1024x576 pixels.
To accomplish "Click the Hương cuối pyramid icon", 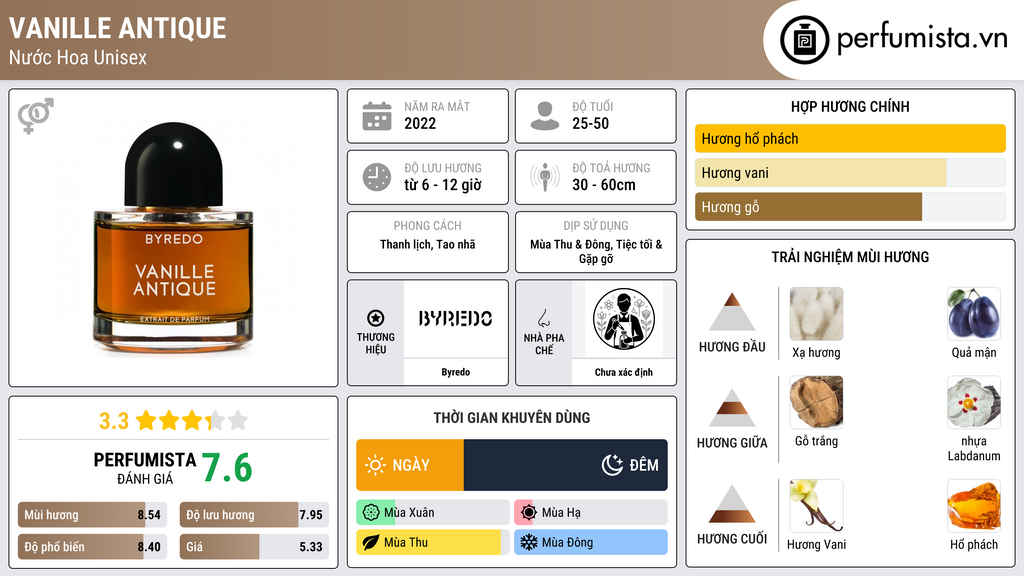I will point(732,504).
